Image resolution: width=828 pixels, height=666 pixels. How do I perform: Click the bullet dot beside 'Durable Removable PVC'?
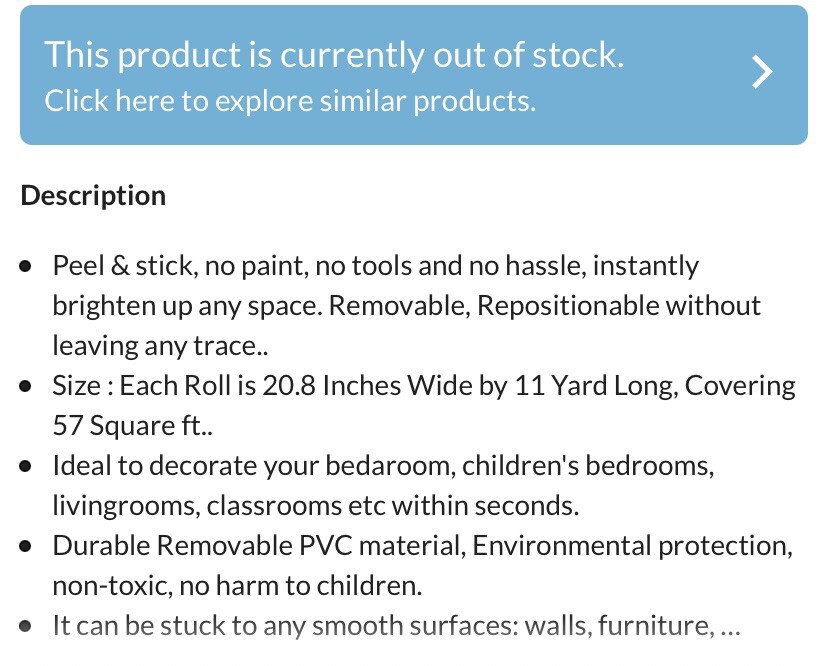click(25, 546)
